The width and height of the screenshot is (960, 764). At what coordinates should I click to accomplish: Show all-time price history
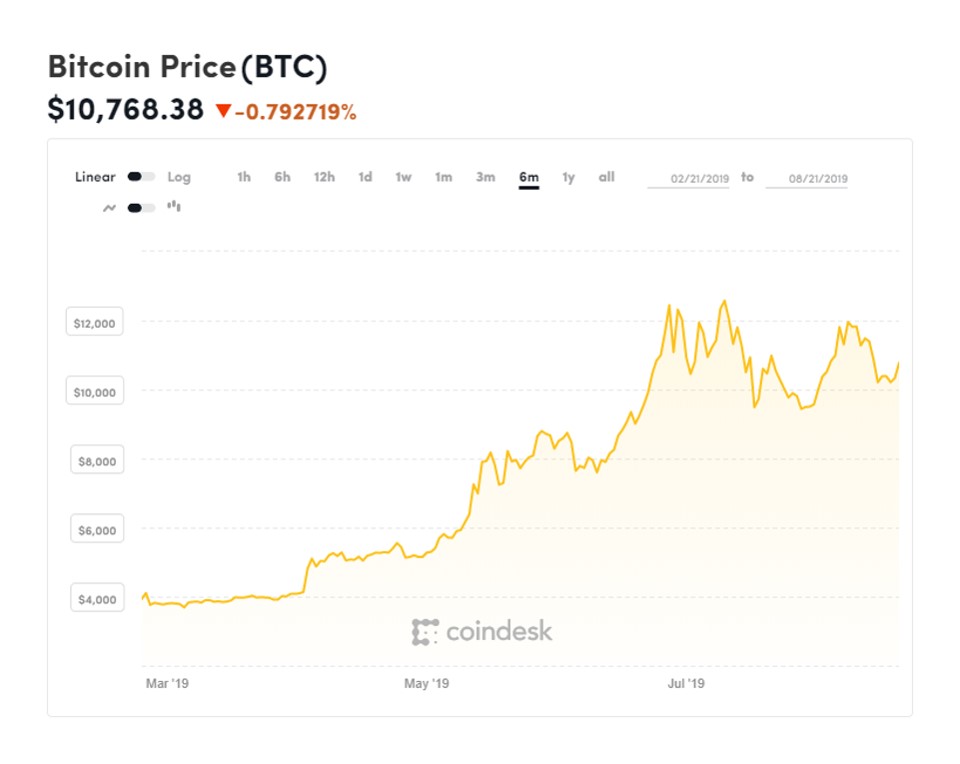point(606,177)
